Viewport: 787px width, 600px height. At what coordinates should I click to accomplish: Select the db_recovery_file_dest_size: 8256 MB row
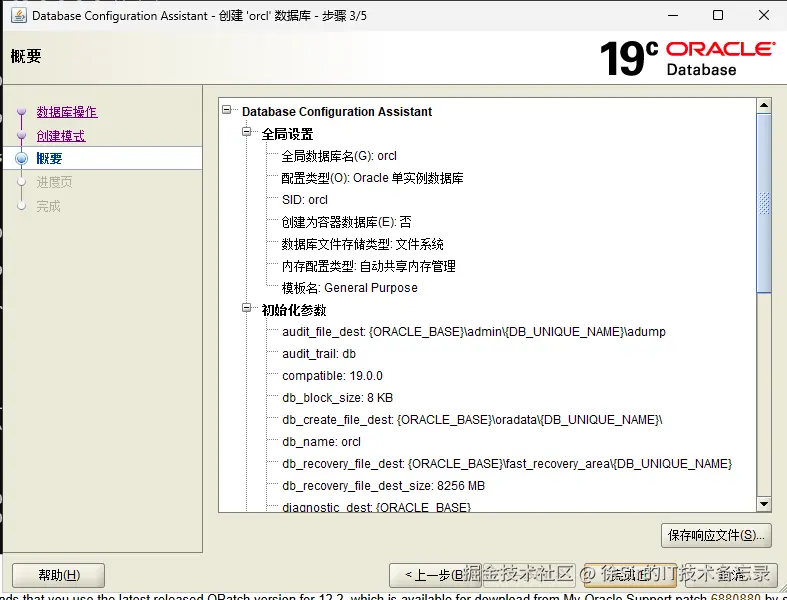click(383, 486)
